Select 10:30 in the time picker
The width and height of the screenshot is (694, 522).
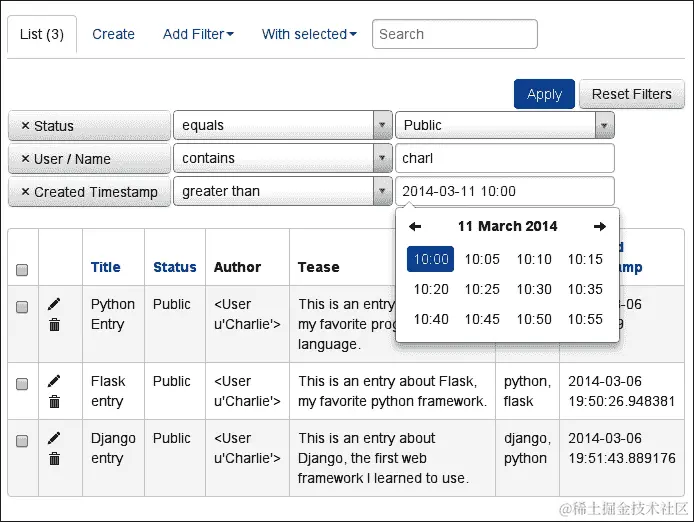coord(534,289)
